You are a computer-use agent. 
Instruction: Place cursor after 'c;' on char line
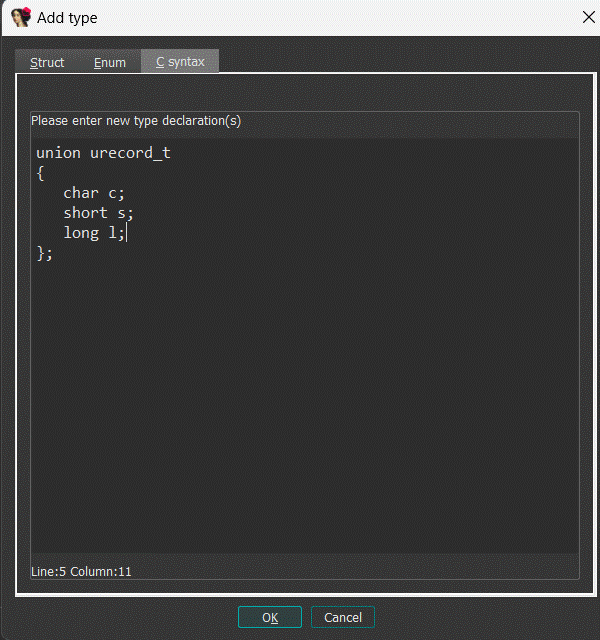[126, 193]
